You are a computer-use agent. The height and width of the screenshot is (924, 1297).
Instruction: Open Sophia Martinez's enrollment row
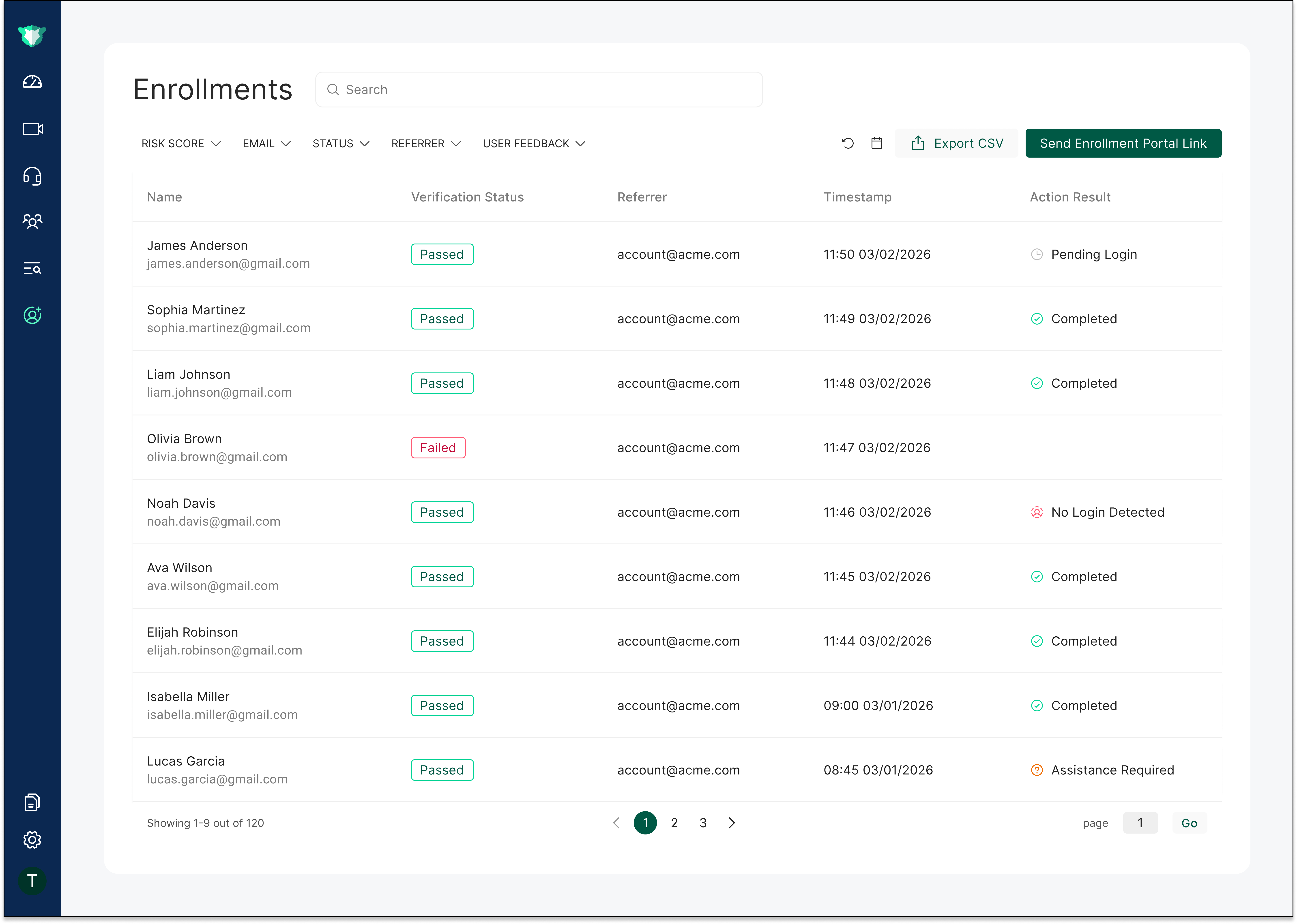[677, 319]
